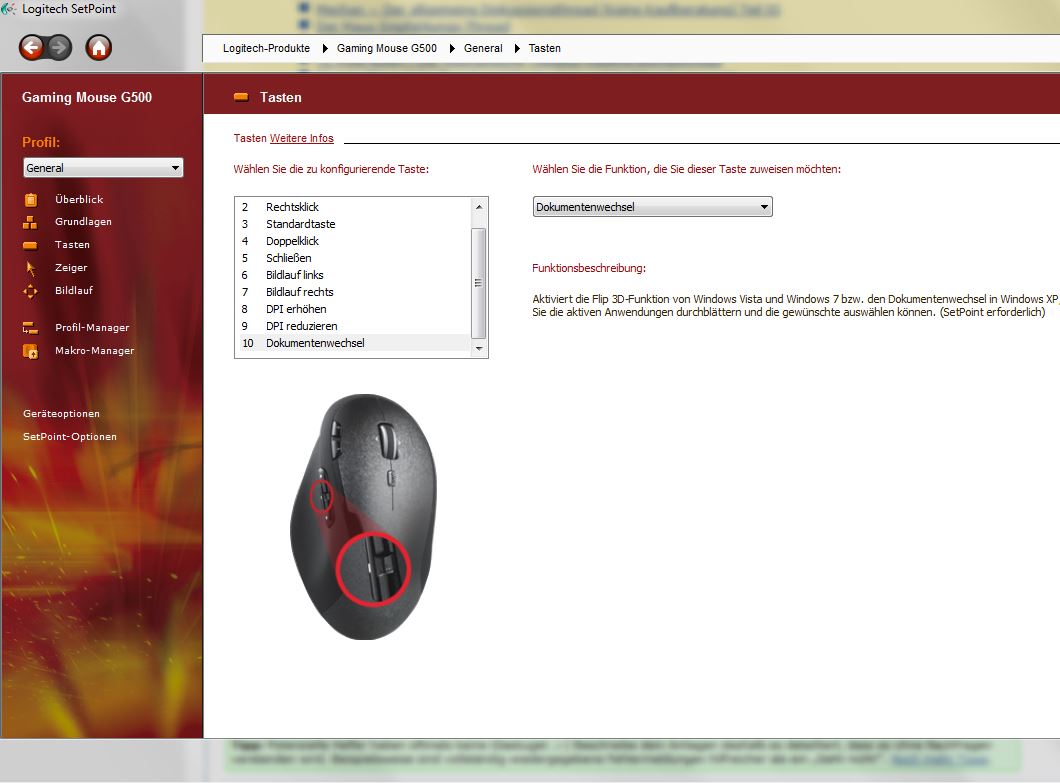Select button 8 DPI erhöhen in list
The image size is (1060, 783).
pos(354,309)
